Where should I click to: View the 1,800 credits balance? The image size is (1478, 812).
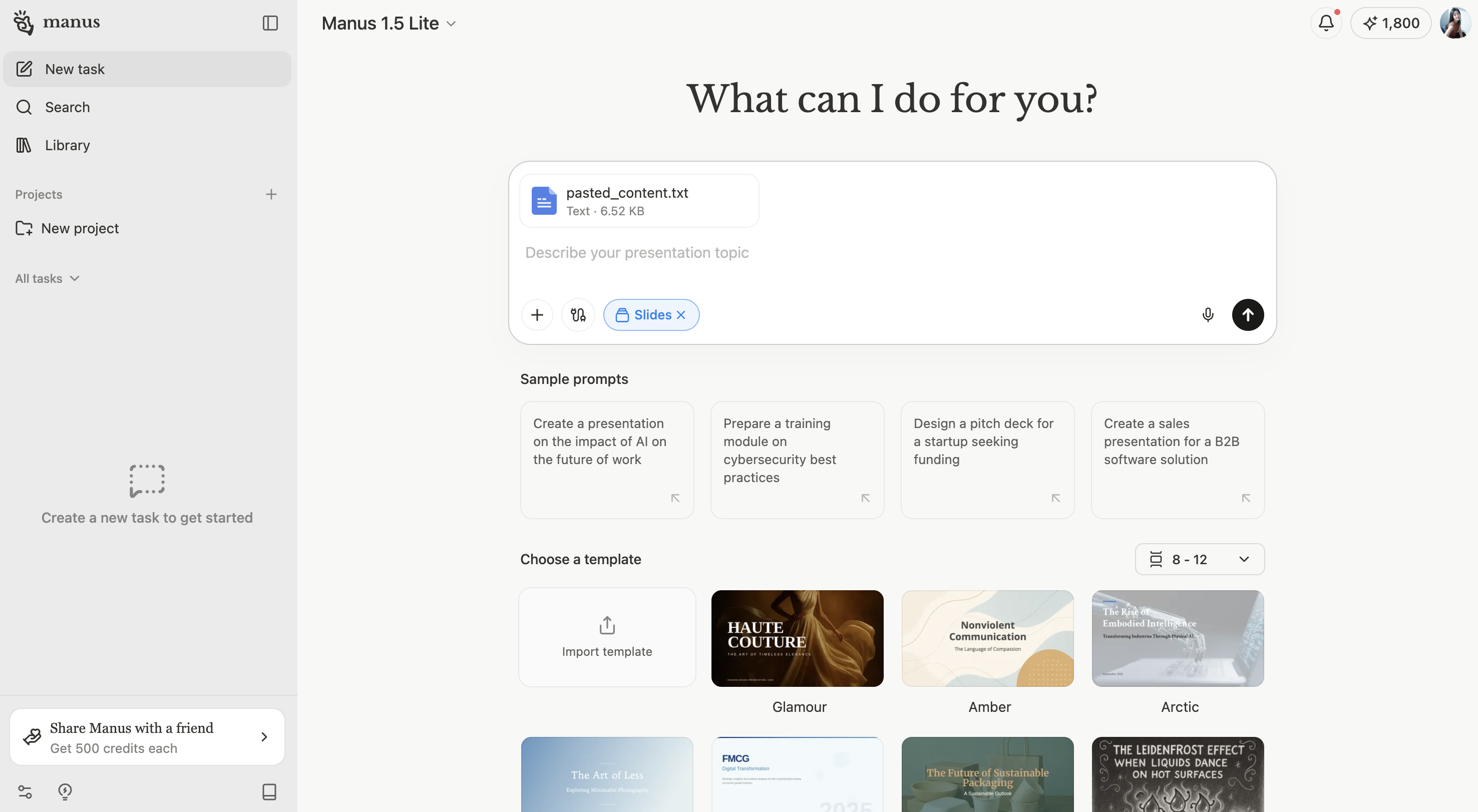(x=1391, y=23)
